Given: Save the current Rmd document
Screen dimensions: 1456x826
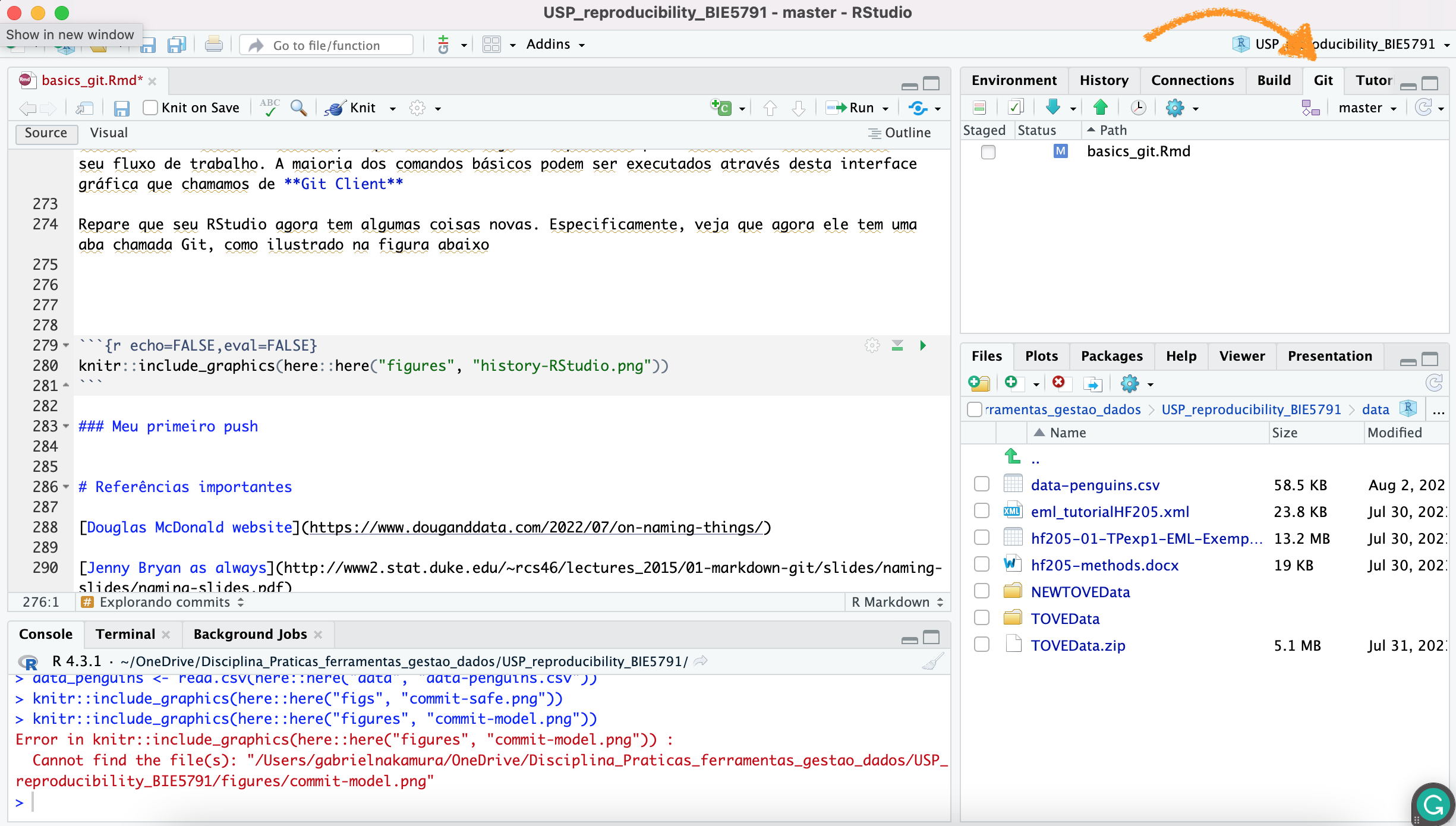Looking at the screenshot, I should pos(122,108).
